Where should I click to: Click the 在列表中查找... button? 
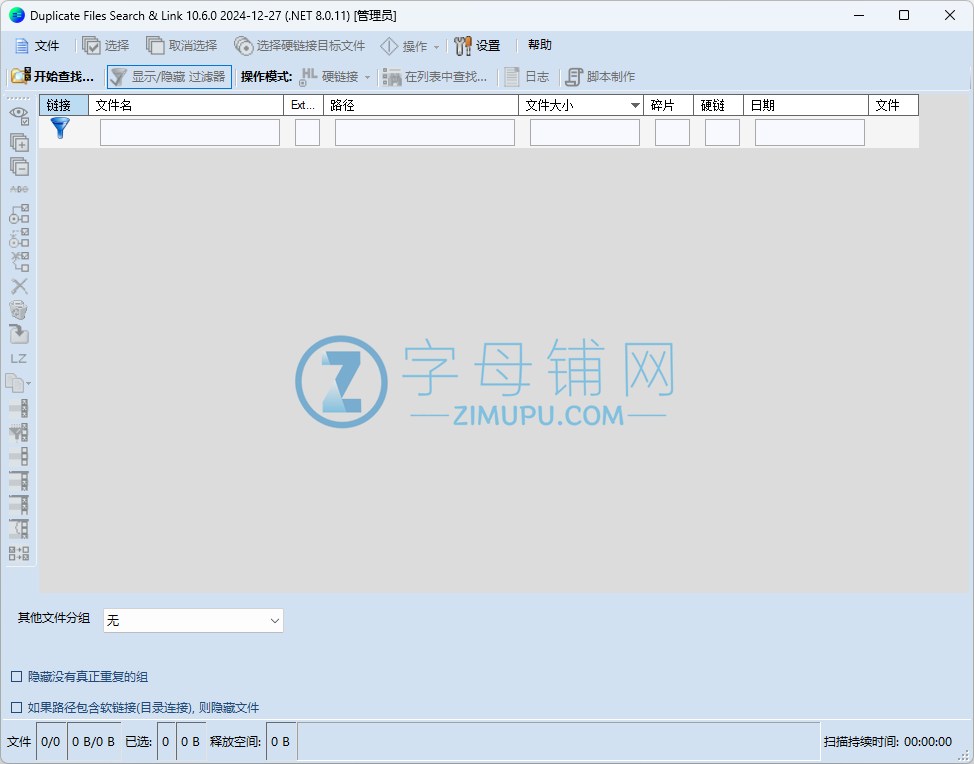pos(435,77)
